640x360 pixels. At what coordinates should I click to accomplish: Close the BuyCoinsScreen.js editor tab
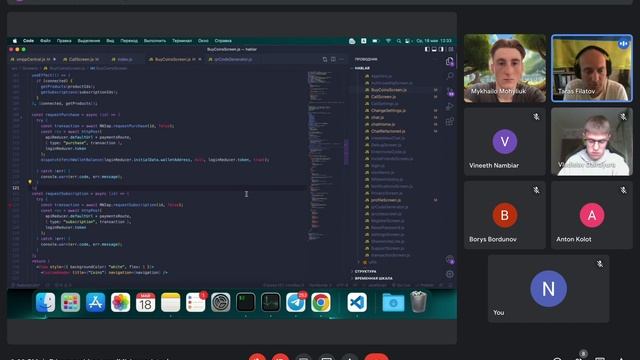[x=200, y=59]
